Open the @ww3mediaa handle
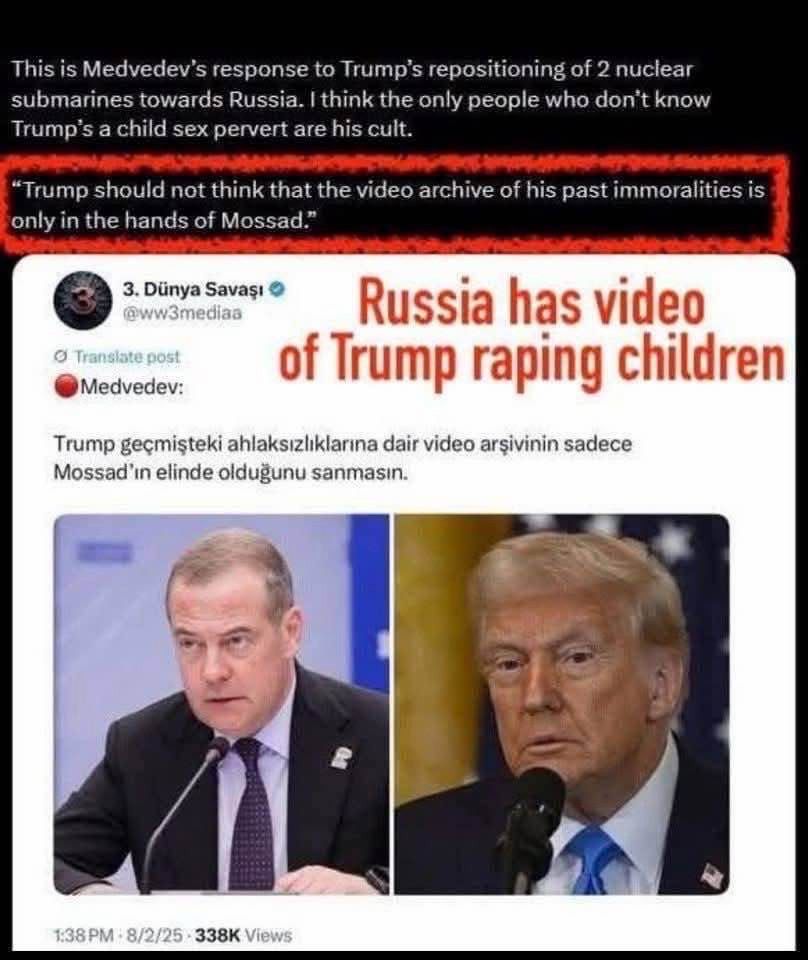808x960 pixels. (x=182, y=313)
